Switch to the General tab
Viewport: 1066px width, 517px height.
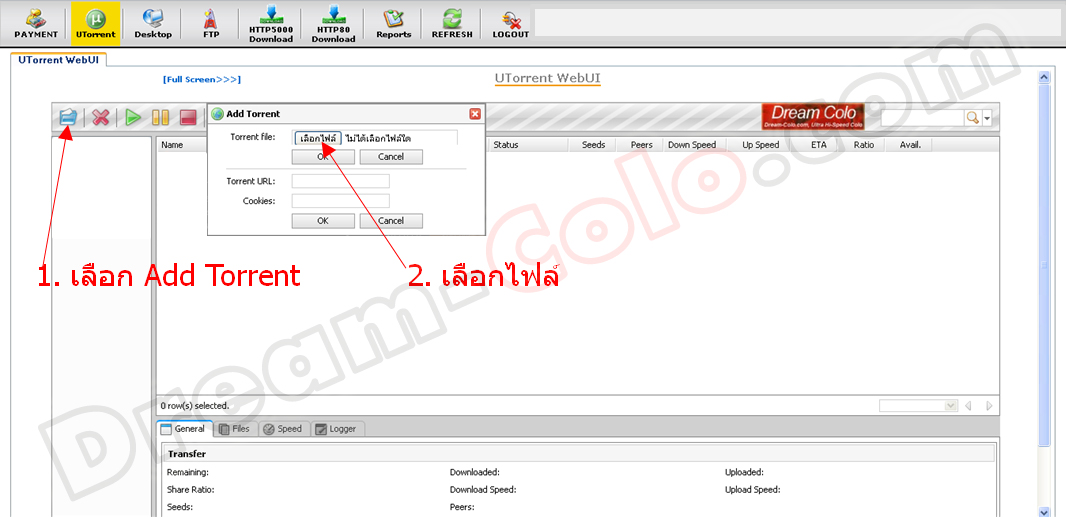(x=184, y=429)
